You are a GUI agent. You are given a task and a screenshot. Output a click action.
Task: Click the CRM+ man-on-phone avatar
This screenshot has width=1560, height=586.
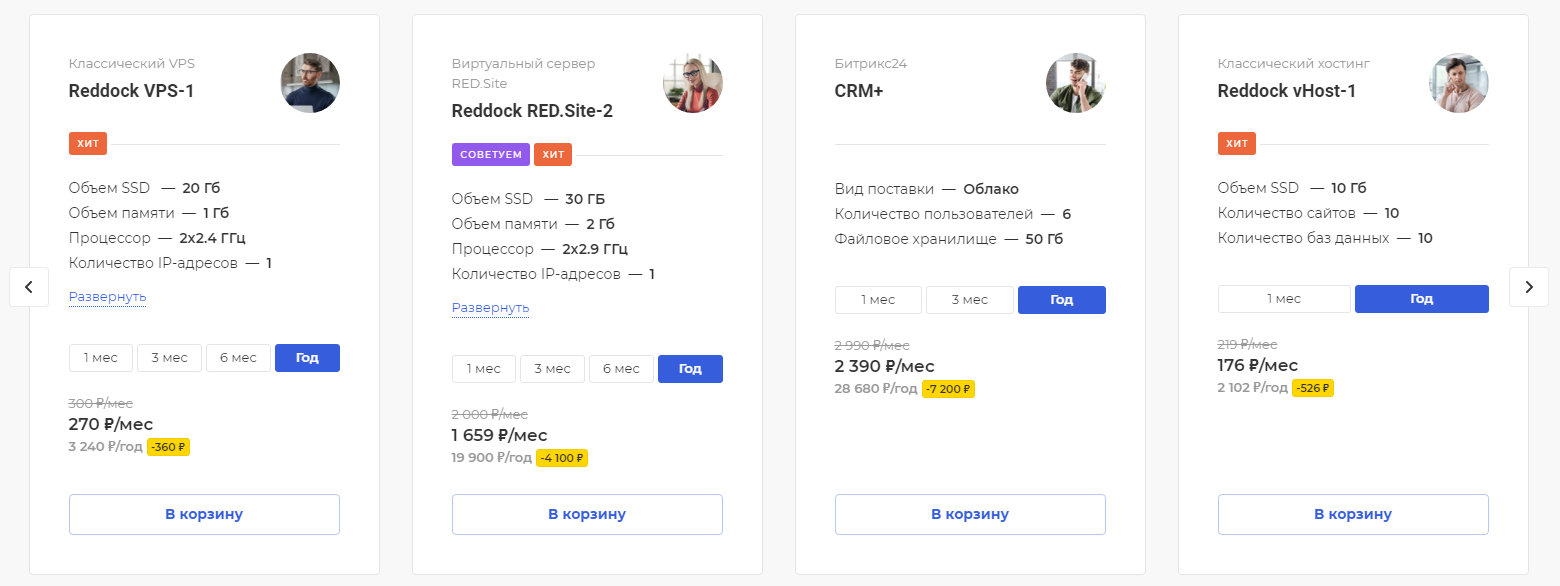click(1076, 83)
